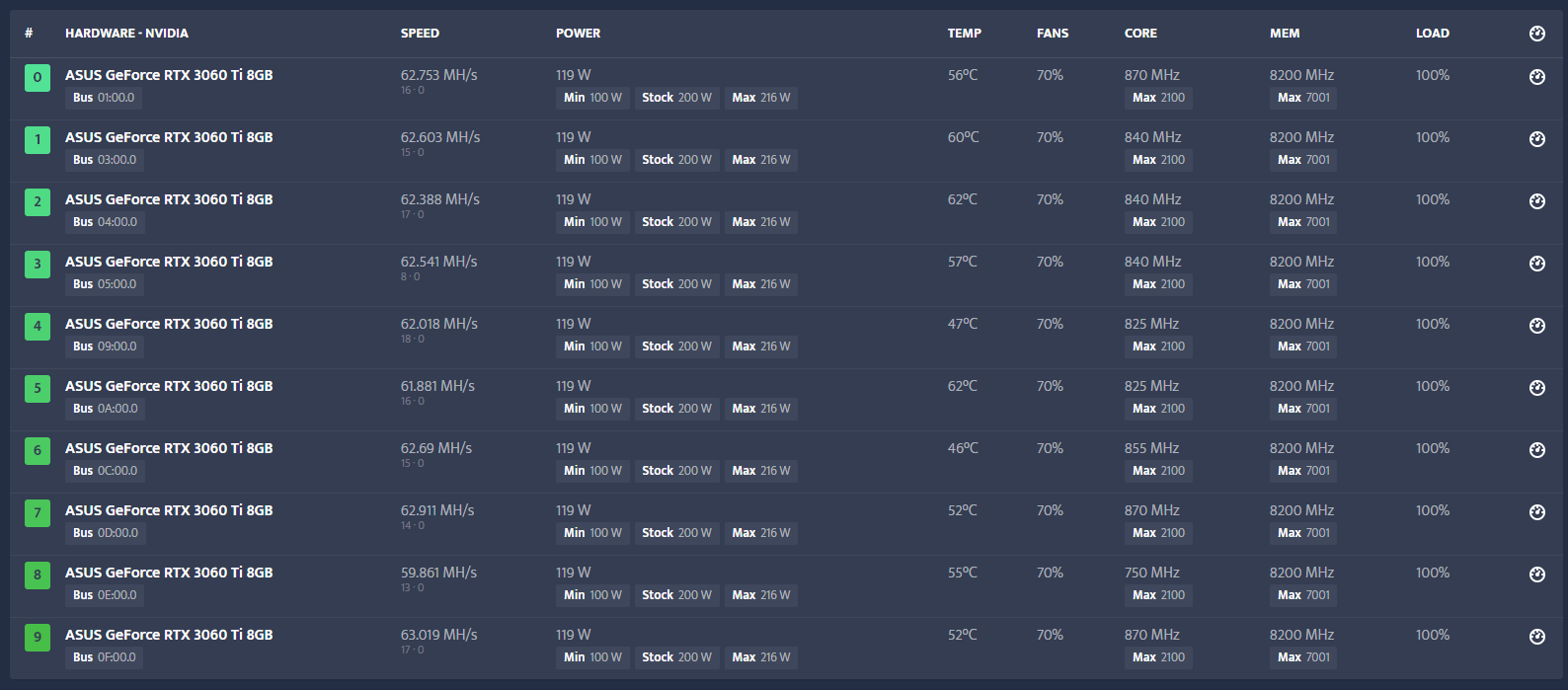Image resolution: width=1568 pixels, height=690 pixels.
Task: Select the Bus 03:00.0 tag
Action: click(x=105, y=160)
